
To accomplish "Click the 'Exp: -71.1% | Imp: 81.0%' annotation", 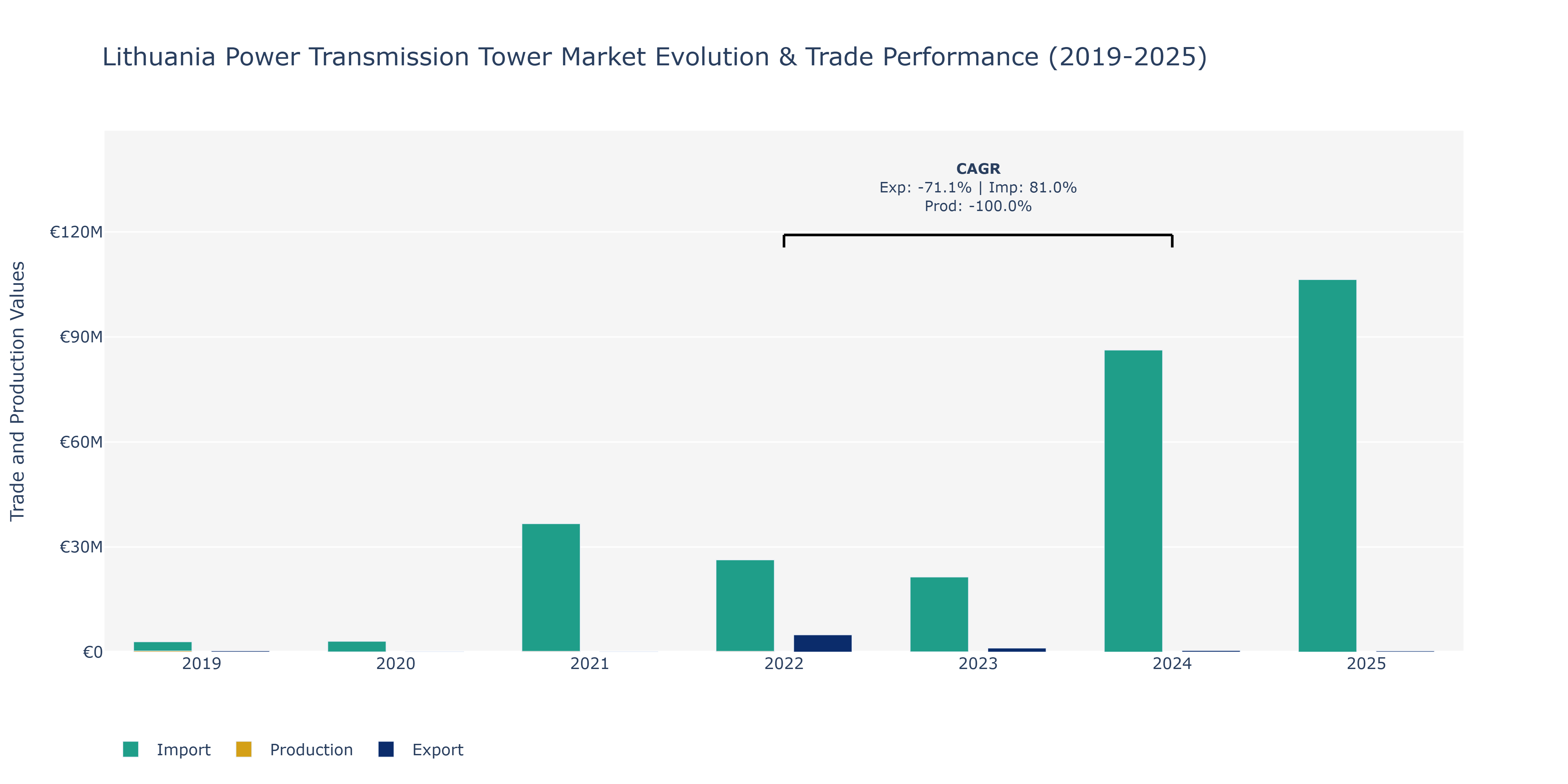I will (x=978, y=188).
